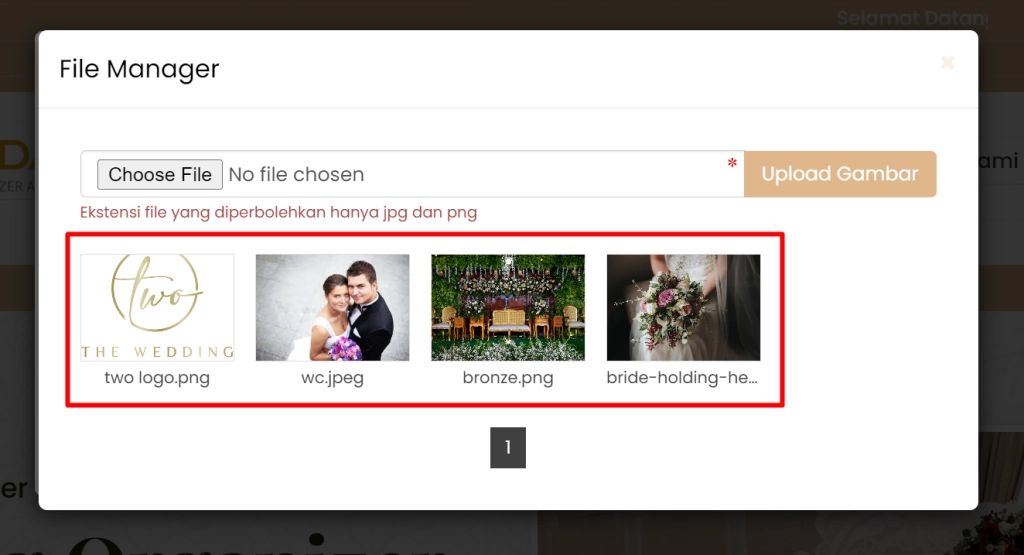Viewport: 1024px width, 555px height.
Task: Go to page 1 in pagination
Action: [508, 448]
